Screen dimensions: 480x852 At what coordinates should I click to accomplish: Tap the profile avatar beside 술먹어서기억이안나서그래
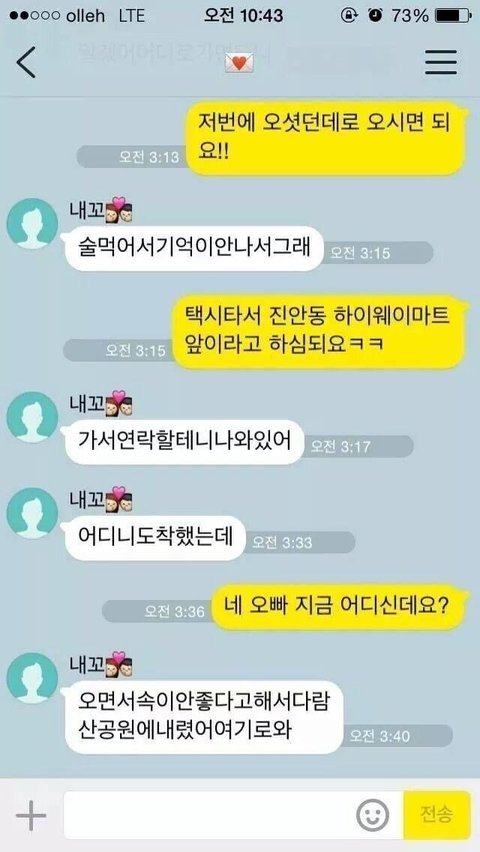pyautogui.click(x=32, y=224)
